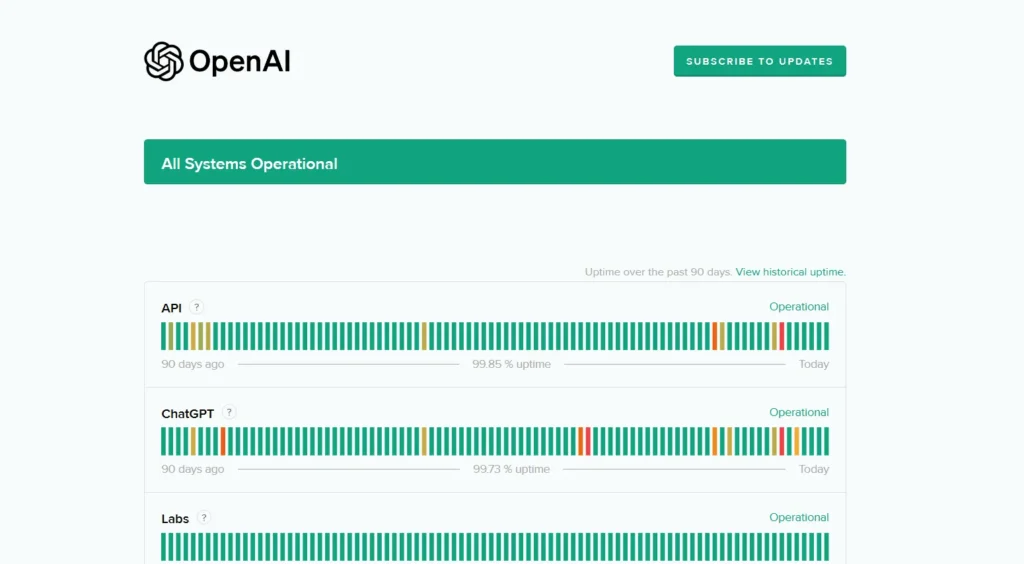Open the API help question mark icon
Viewport: 1024px width, 564px height.
point(197,307)
